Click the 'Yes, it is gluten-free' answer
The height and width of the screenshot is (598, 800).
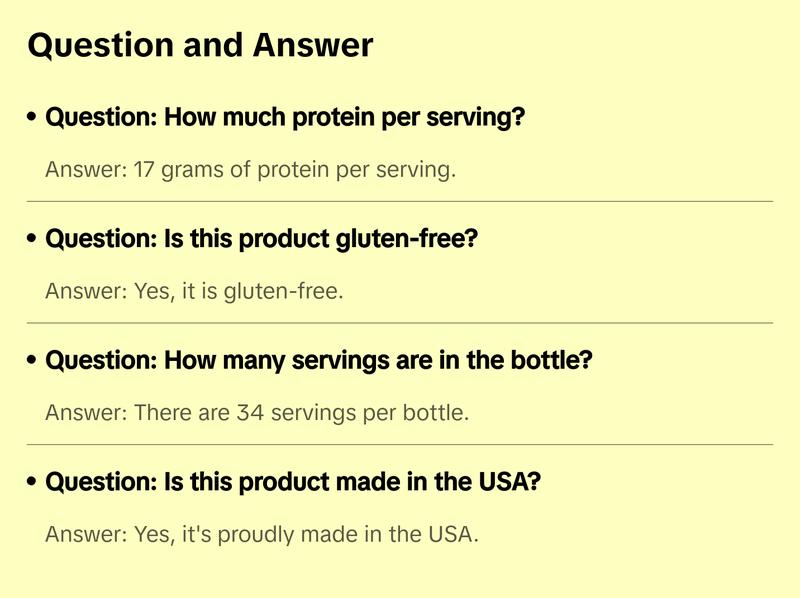tap(194, 292)
